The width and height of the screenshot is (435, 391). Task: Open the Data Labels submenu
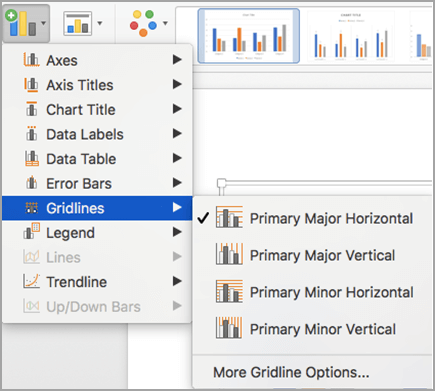[x=97, y=134]
